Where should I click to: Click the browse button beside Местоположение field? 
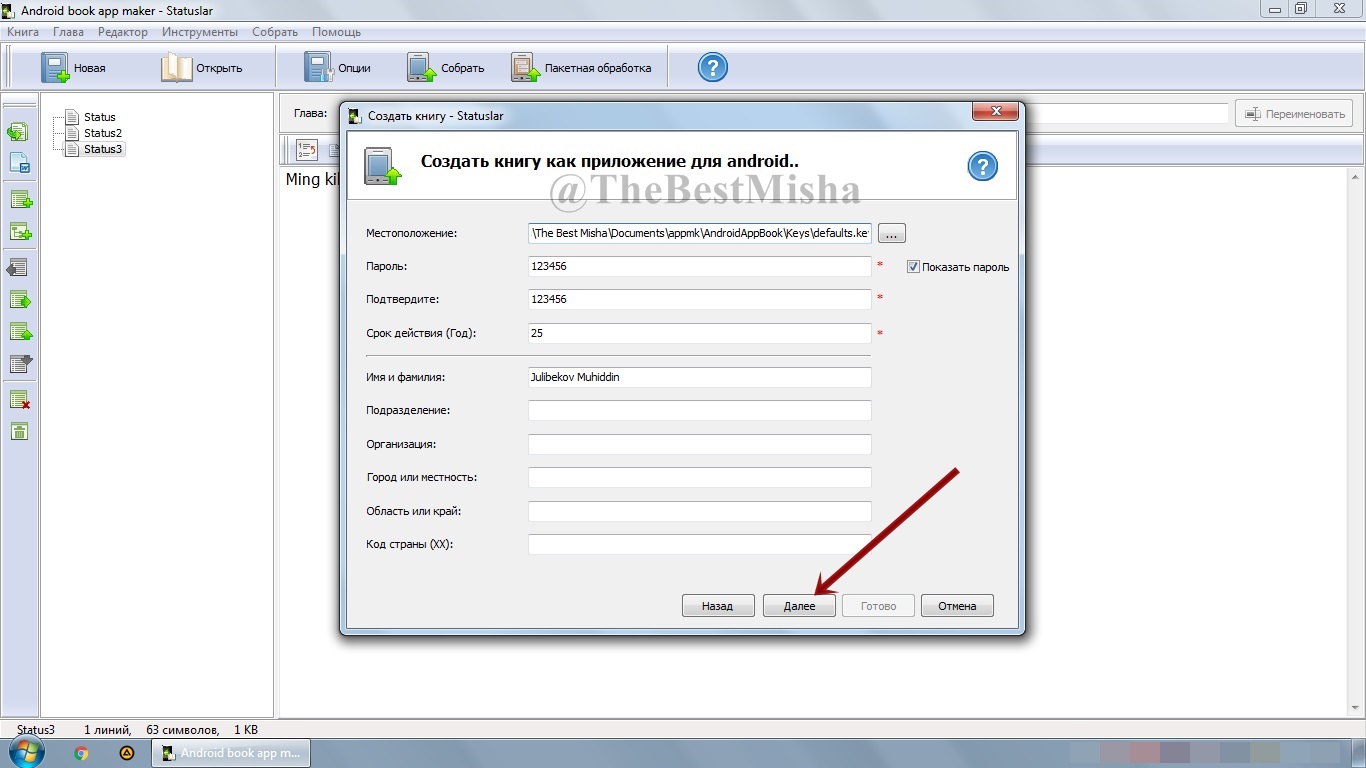point(892,233)
